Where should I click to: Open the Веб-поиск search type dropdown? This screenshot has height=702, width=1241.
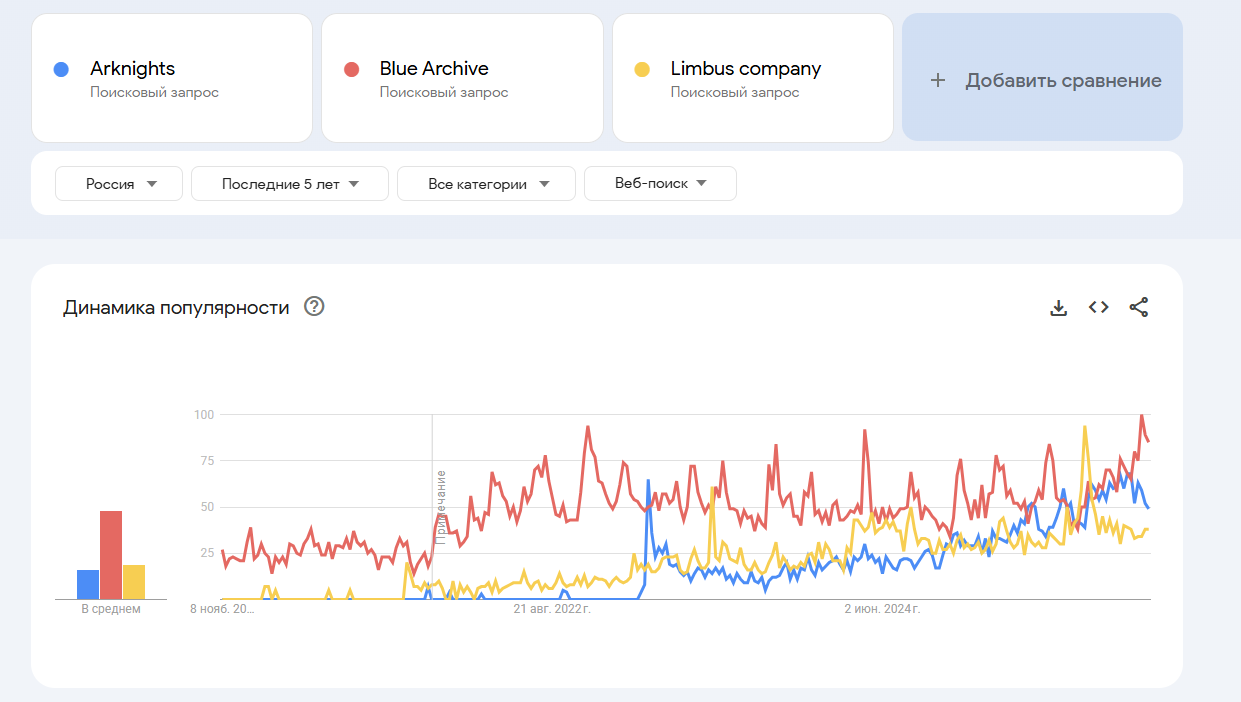(660, 184)
